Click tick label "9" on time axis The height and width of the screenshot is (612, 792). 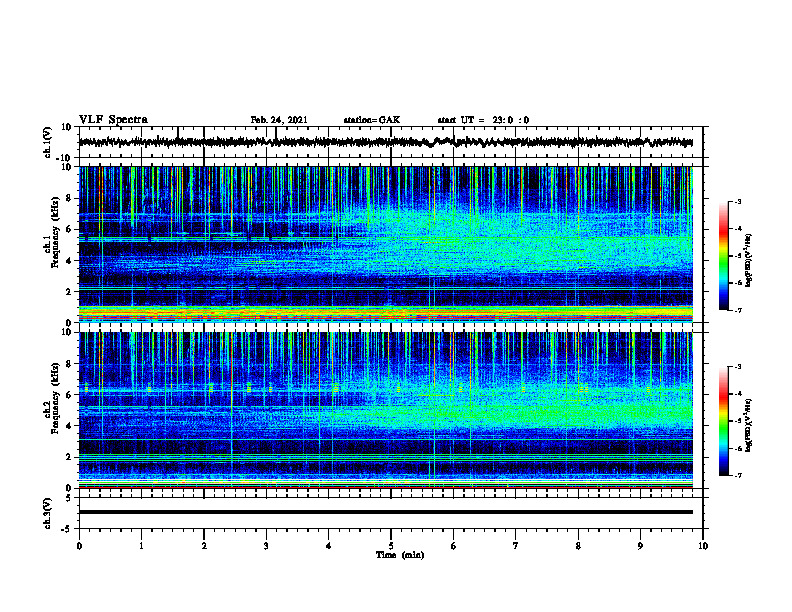640,546
